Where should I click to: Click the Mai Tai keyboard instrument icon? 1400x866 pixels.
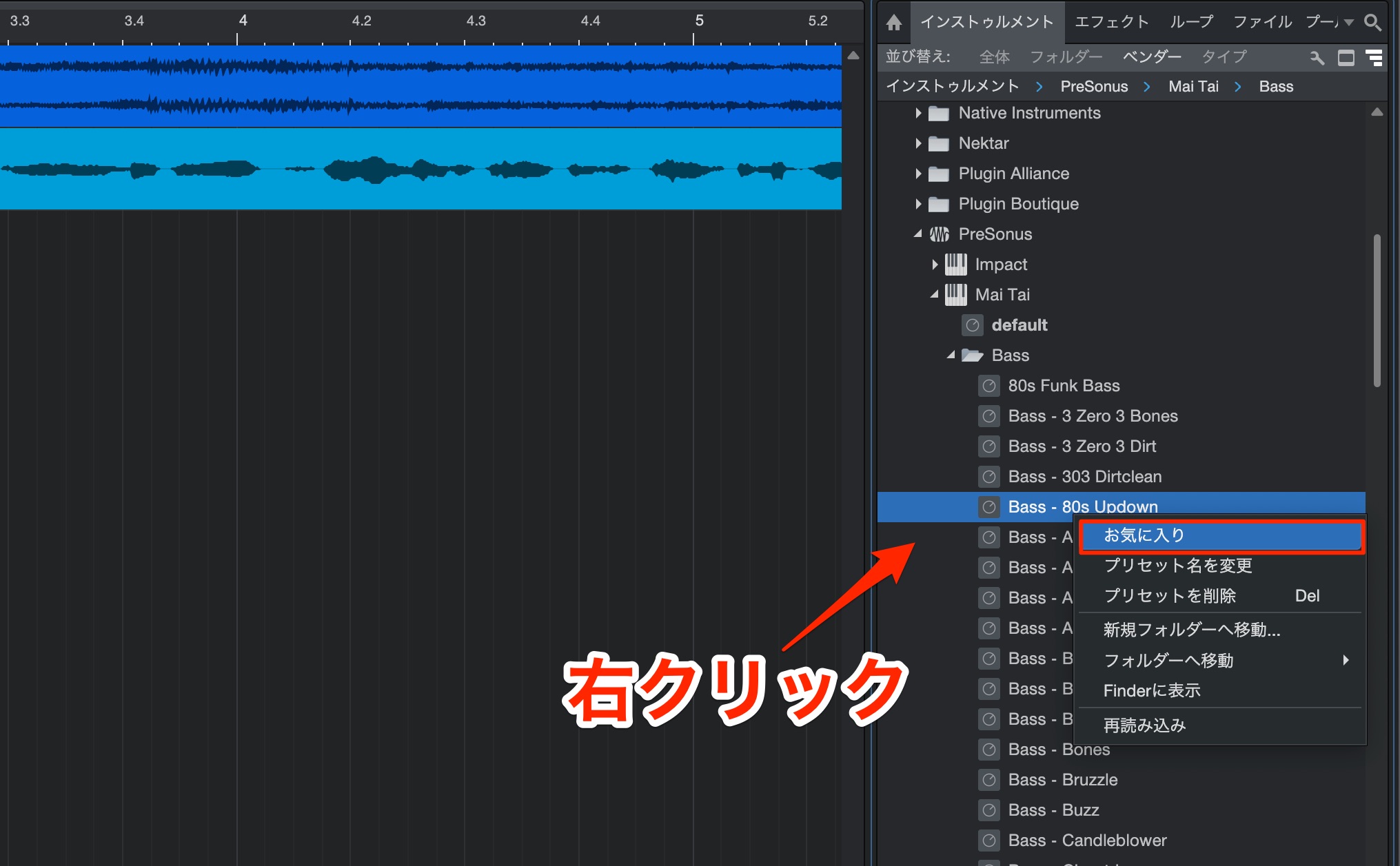(955, 295)
